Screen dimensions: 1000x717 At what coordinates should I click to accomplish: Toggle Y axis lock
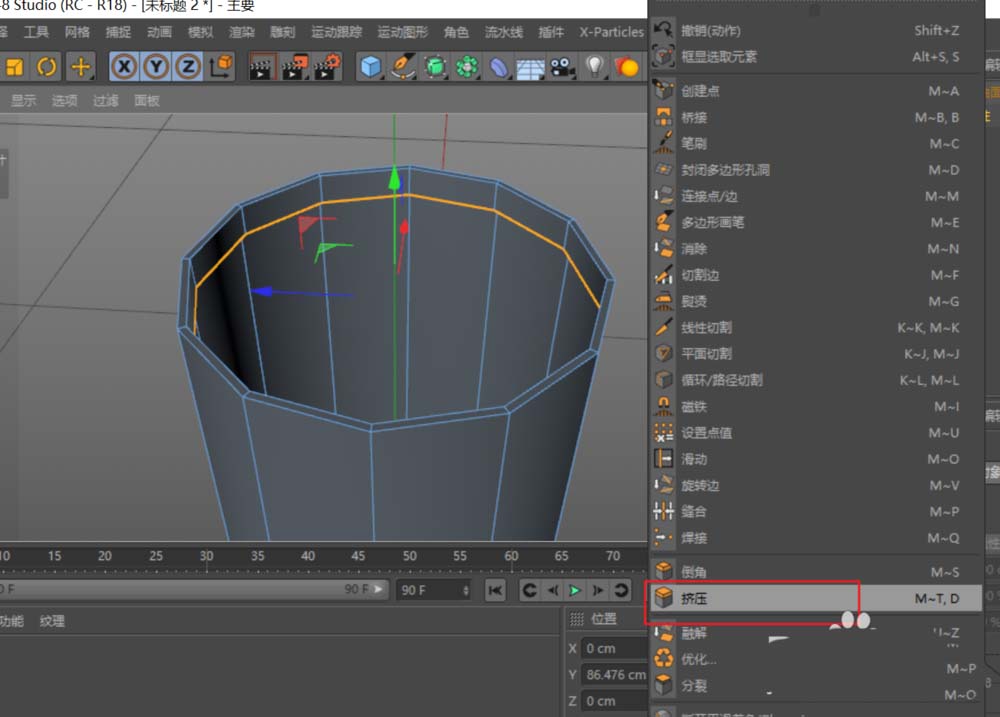click(x=156, y=67)
